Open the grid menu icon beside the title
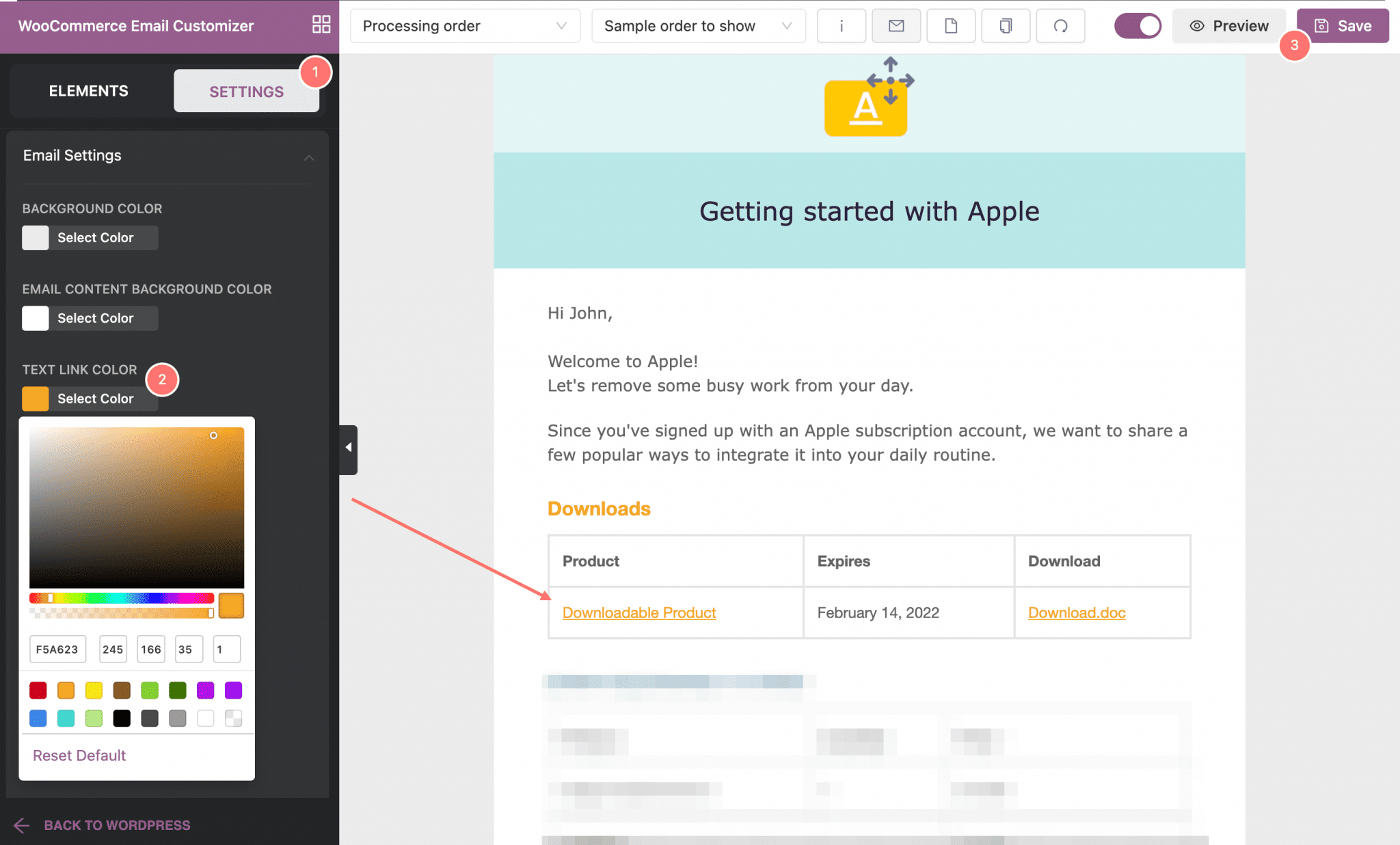1400x845 pixels. [x=321, y=25]
